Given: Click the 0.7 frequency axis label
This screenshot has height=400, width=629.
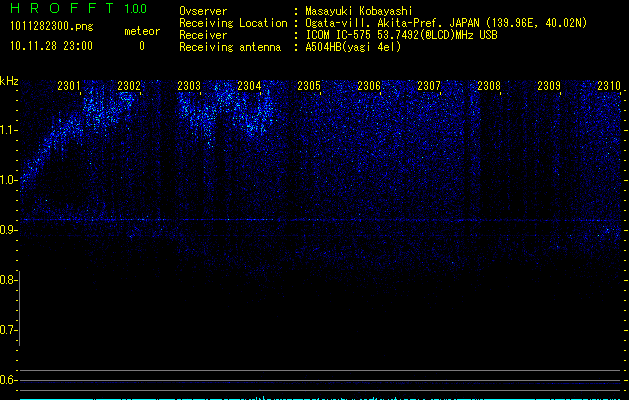Looking at the screenshot, I should [8, 330].
